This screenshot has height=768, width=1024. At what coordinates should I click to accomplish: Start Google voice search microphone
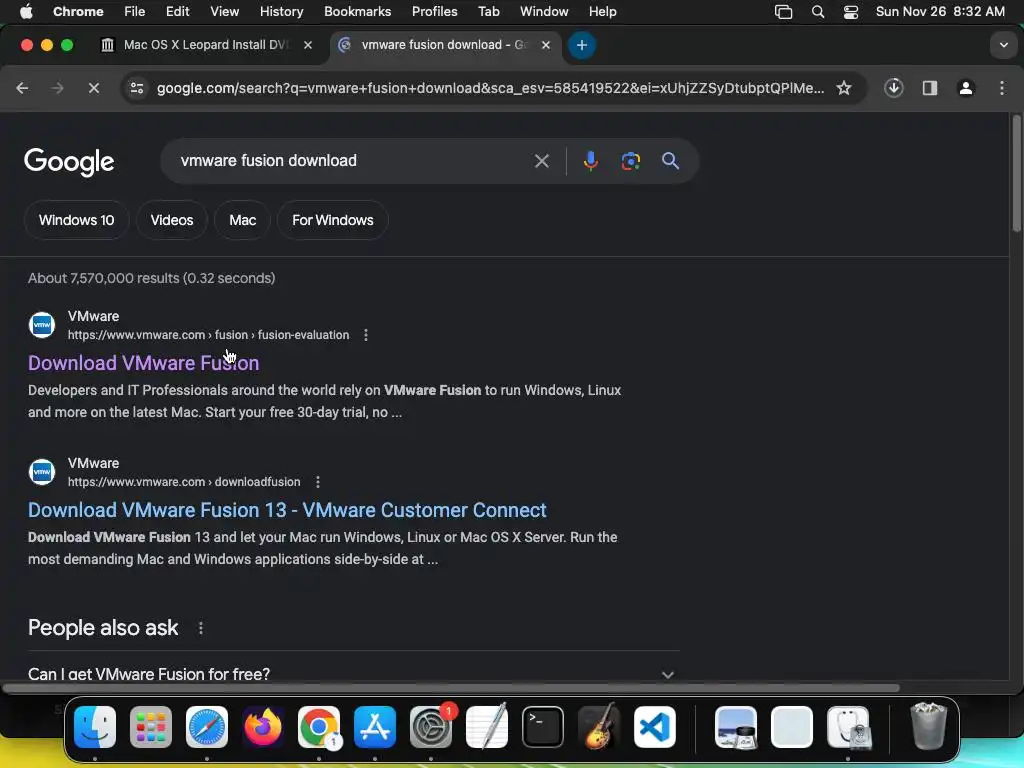[x=590, y=161]
